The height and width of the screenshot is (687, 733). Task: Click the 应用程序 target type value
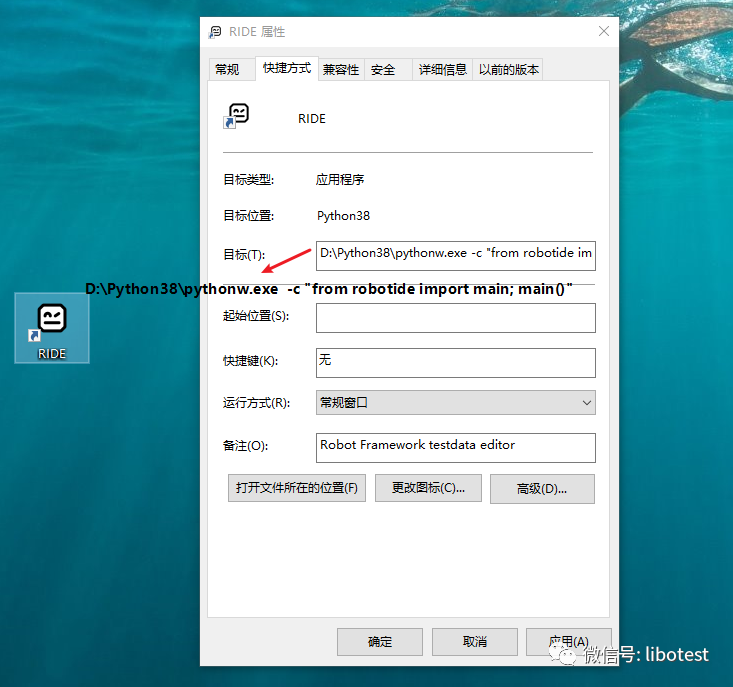tap(340, 179)
